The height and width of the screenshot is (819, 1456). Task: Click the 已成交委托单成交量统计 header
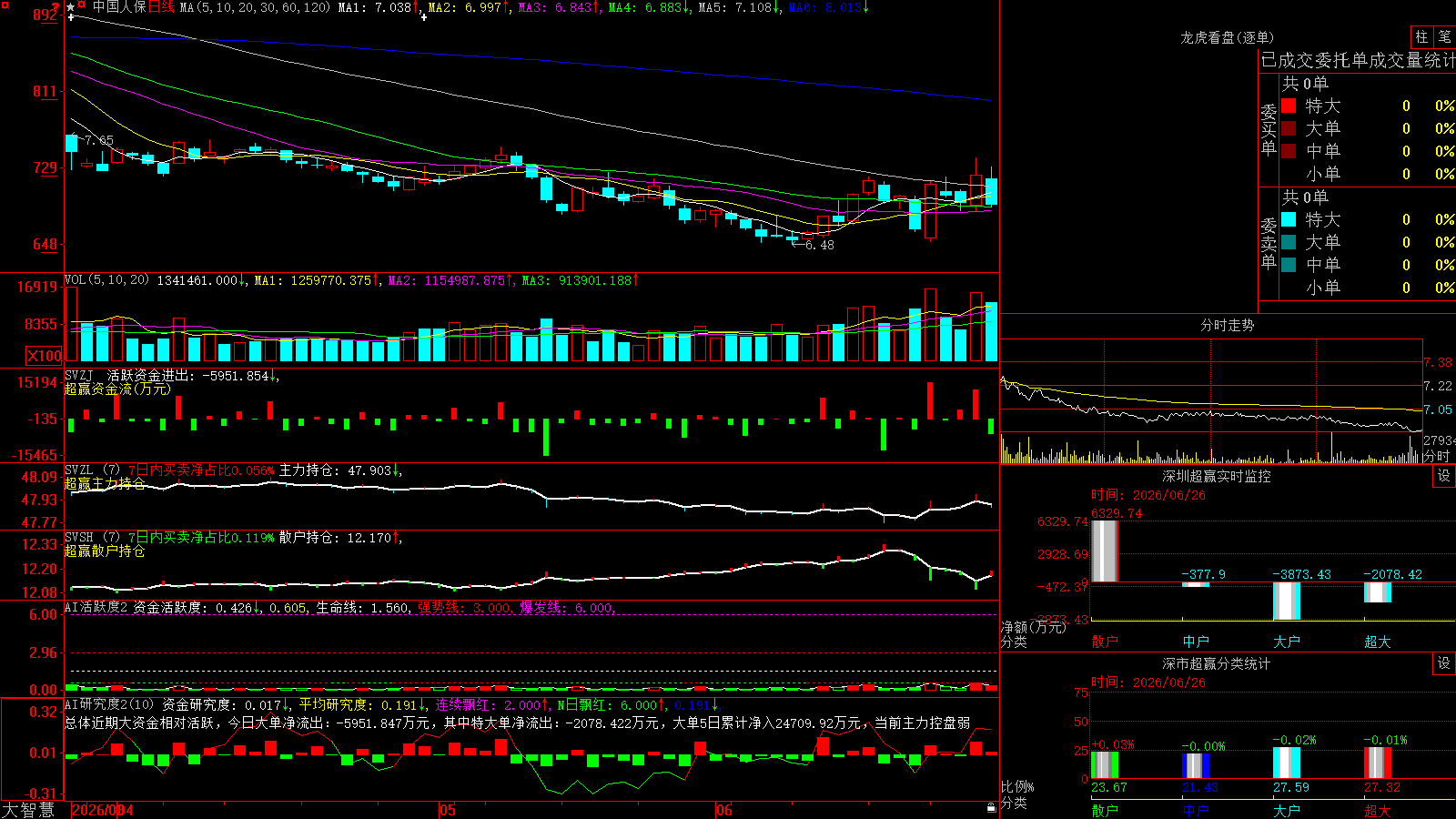pyautogui.click(x=1358, y=60)
